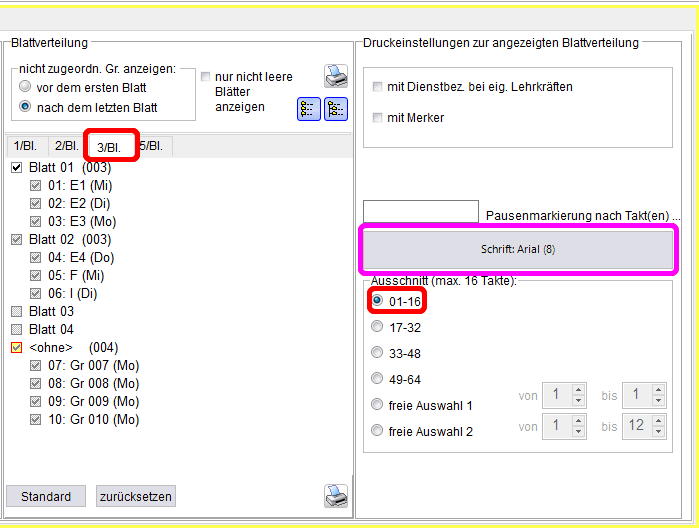Viewport: 699px width, 528px height.
Task: Click the Standard button
Action: coord(46,496)
